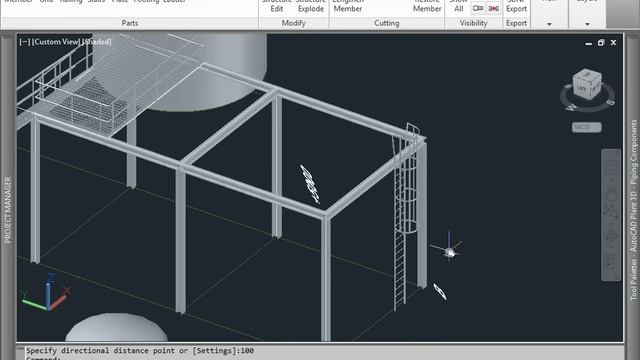
Task: Open ShowMotion from the navigation bar
Action: coord(611,261)
